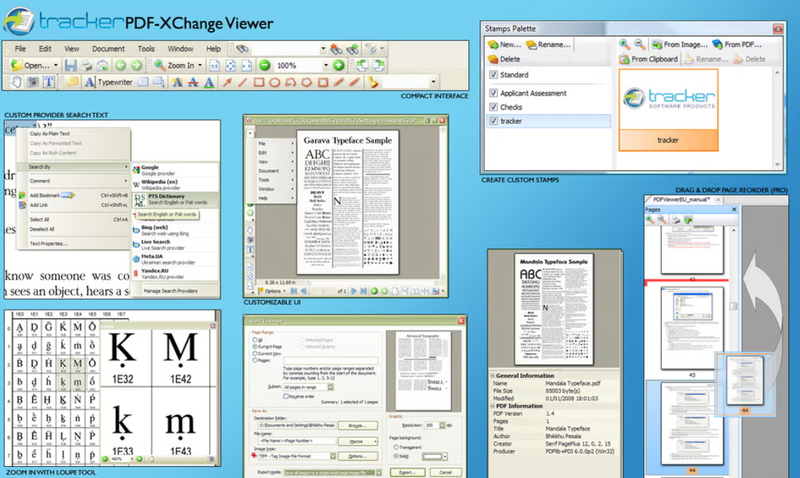Select the Highlight text tool
Image resolution: width=800 pixels, height=478 pixels.
(x=177, y=82)
